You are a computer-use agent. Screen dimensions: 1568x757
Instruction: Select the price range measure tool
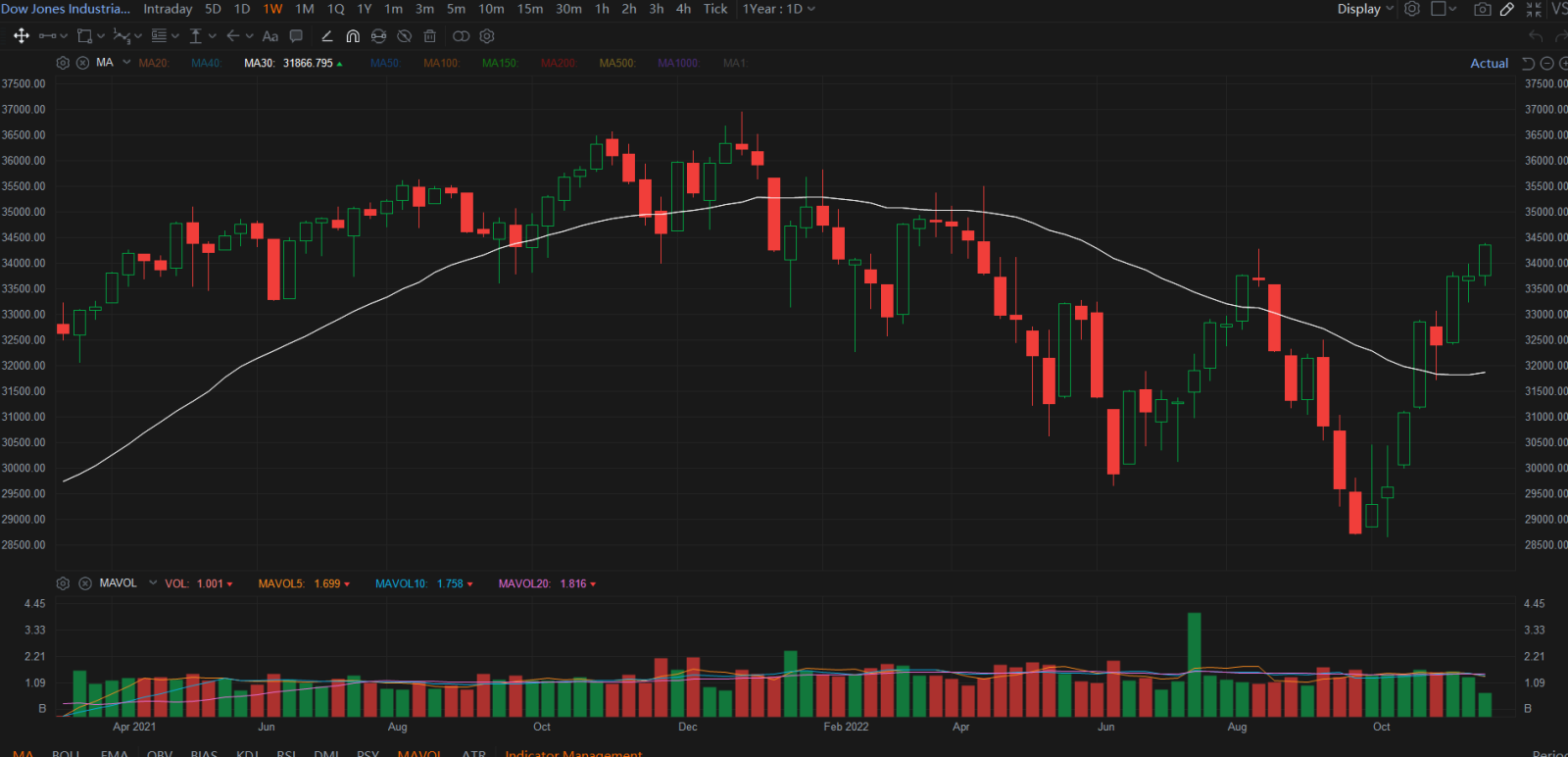[196, 36]
